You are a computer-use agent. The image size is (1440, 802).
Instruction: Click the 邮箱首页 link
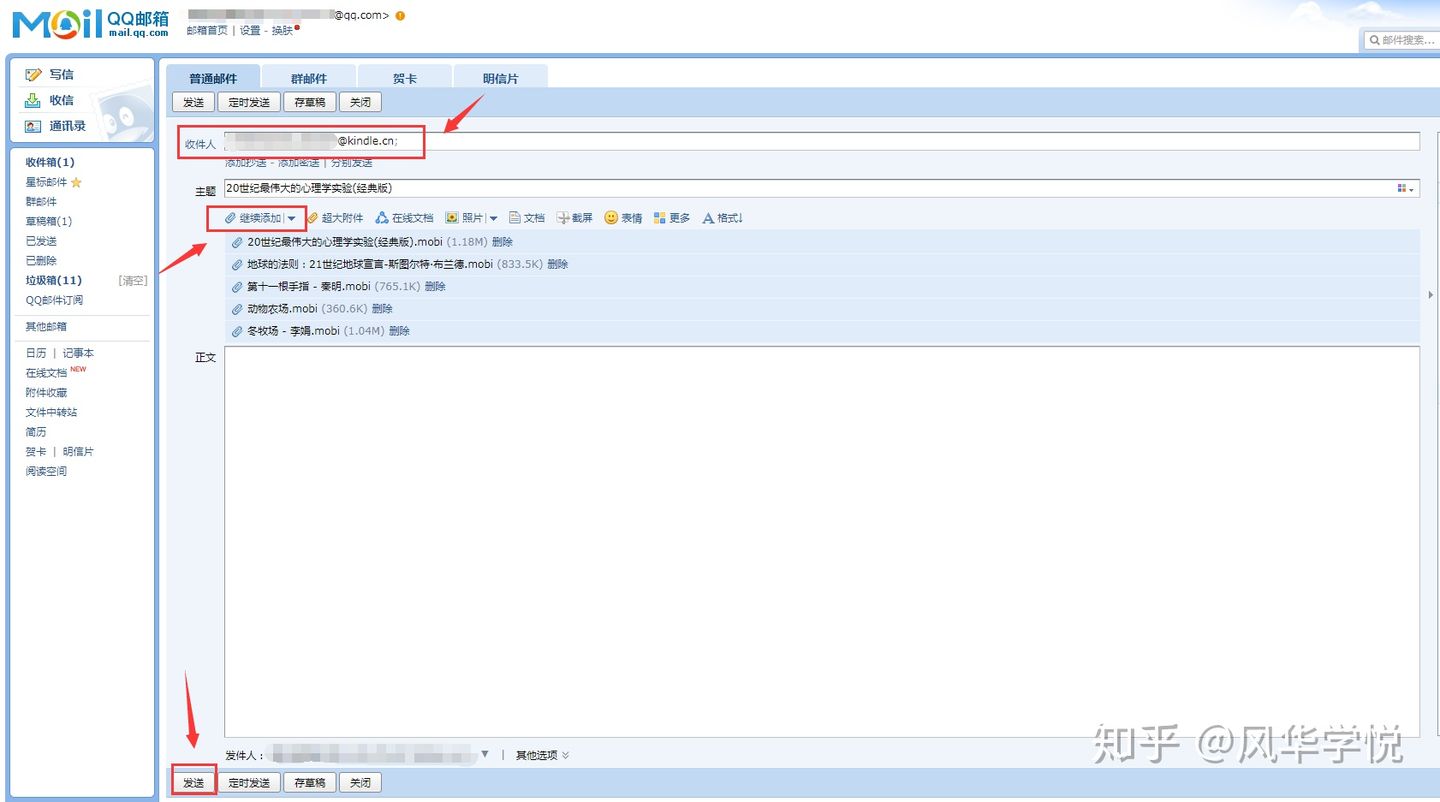207,30
